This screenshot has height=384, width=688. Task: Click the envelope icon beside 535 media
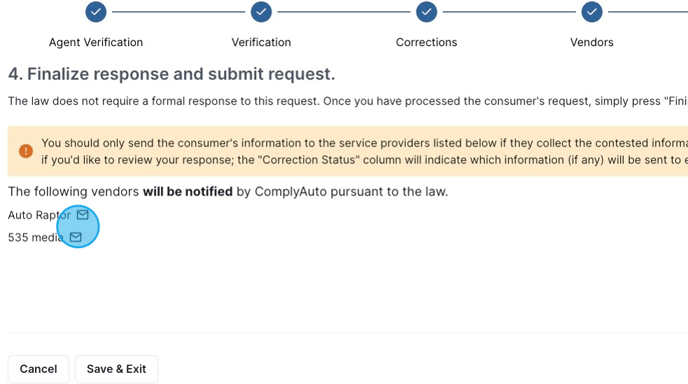75,237
